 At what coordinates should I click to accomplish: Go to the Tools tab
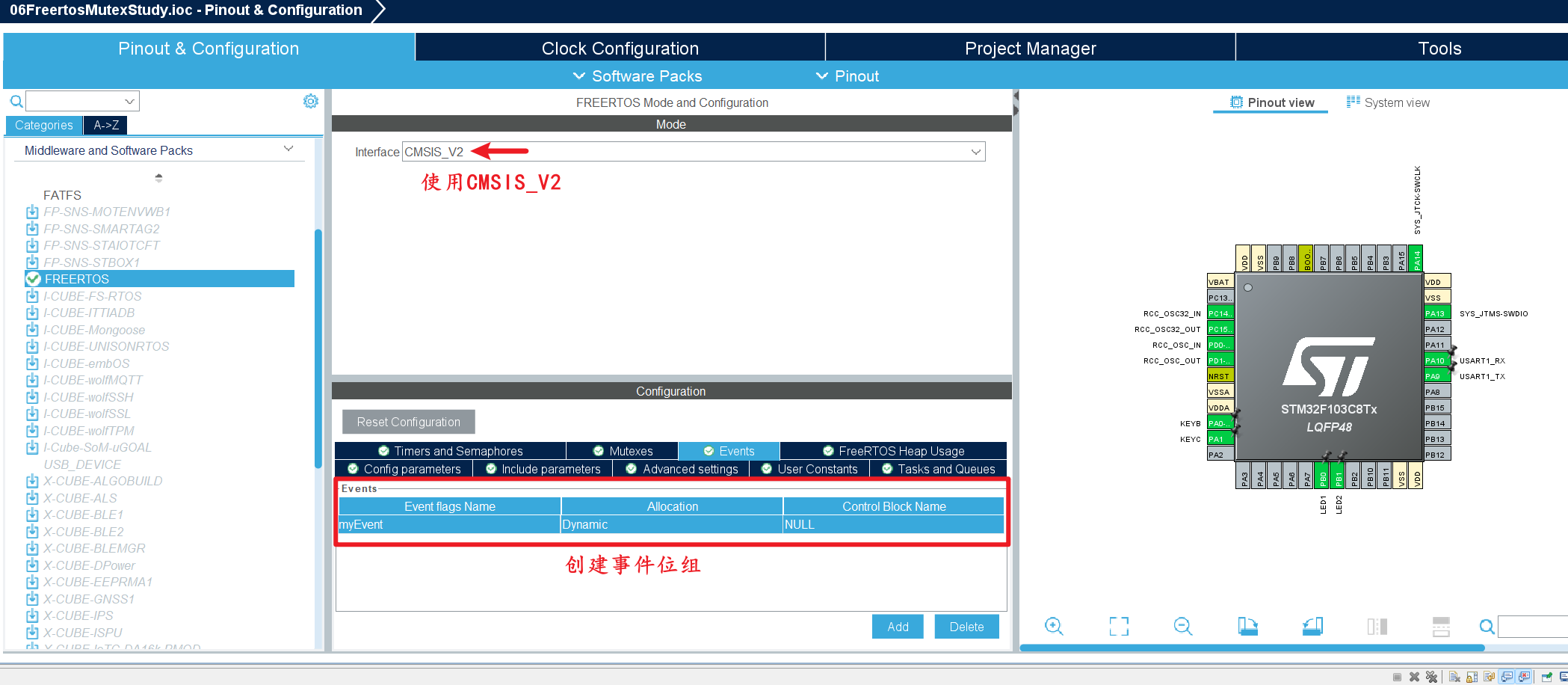click(1439, 49)
